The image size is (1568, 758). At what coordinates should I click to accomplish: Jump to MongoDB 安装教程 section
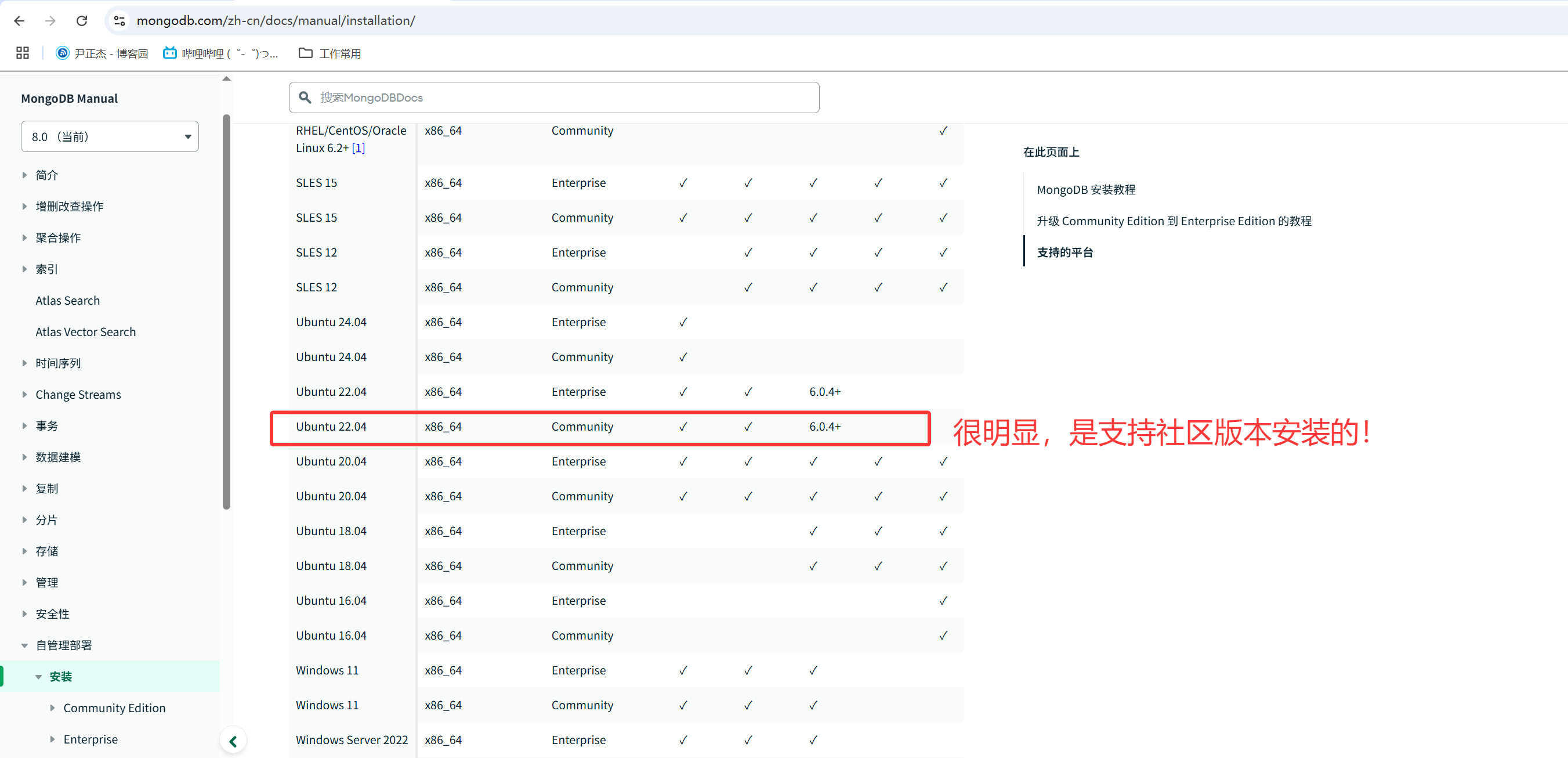(1085, 190)
